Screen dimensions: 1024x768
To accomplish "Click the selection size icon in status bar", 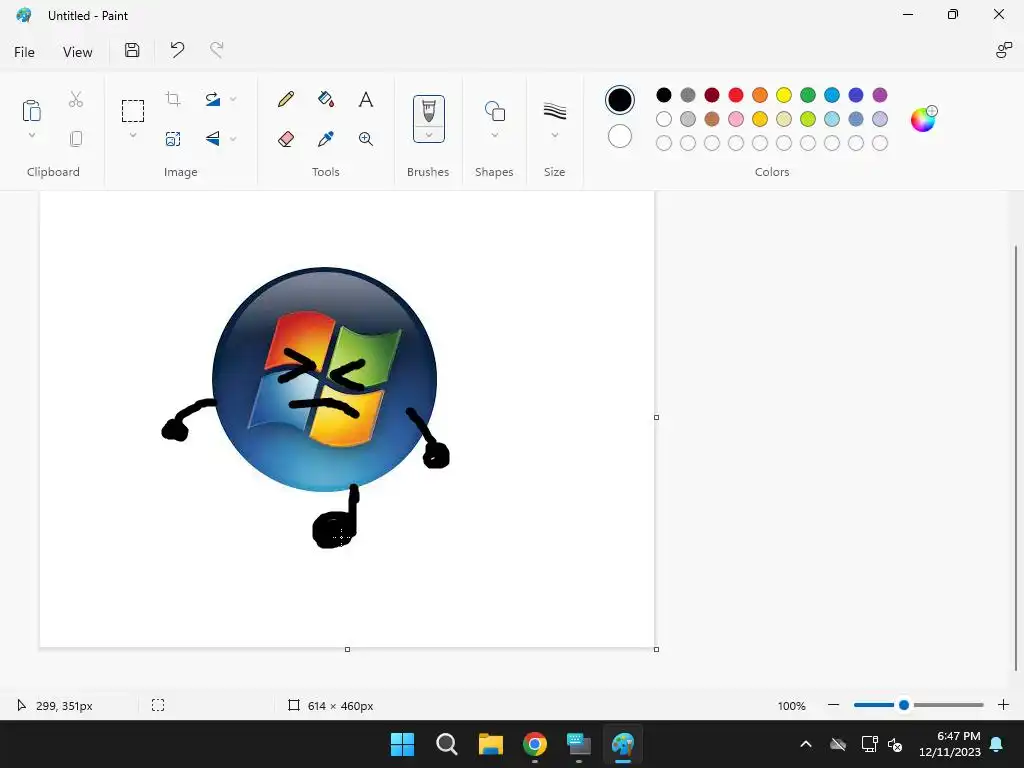I will click(x=158, y=705).
